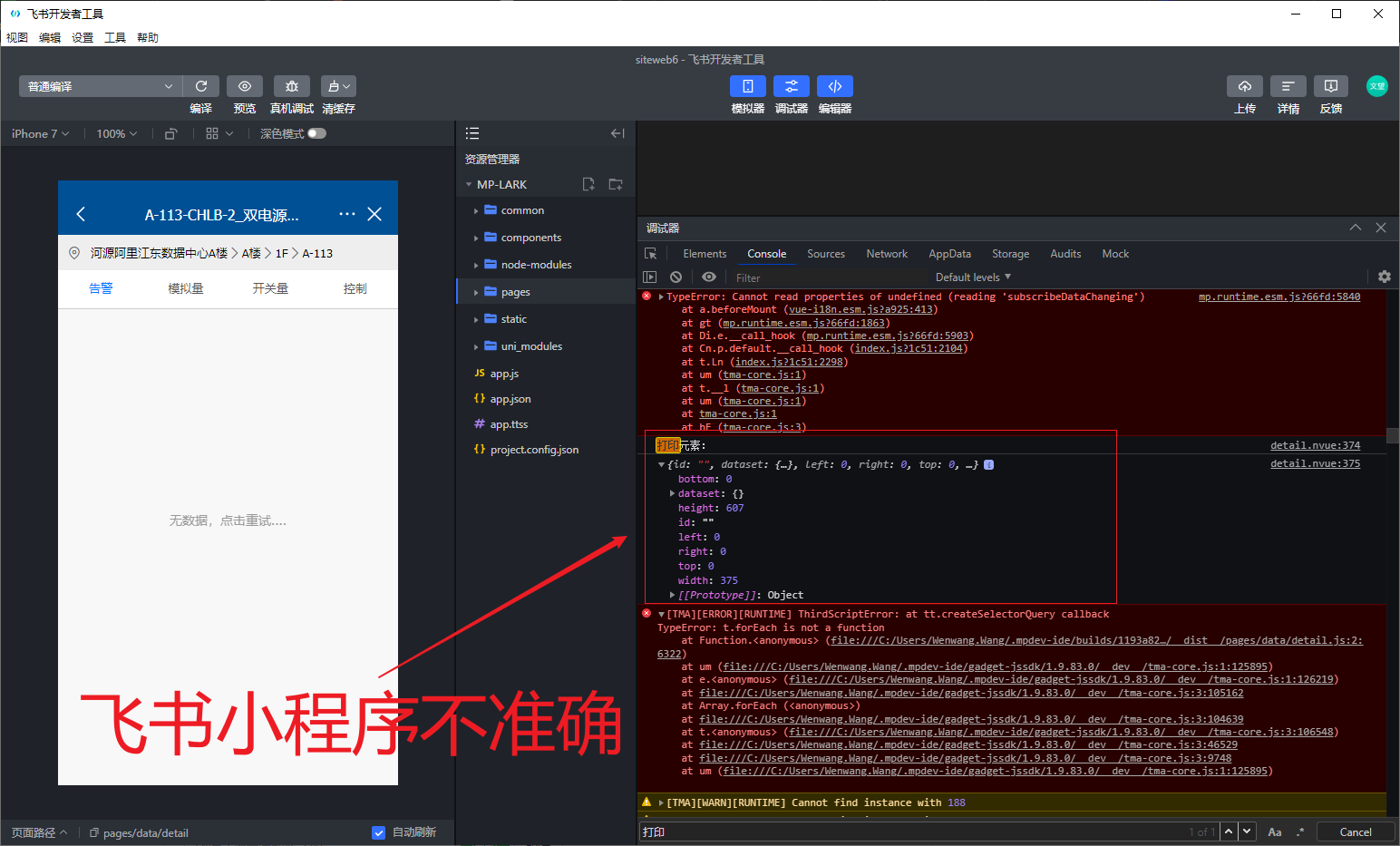
Task: Go to previous search match
Action: (1229, 831)
